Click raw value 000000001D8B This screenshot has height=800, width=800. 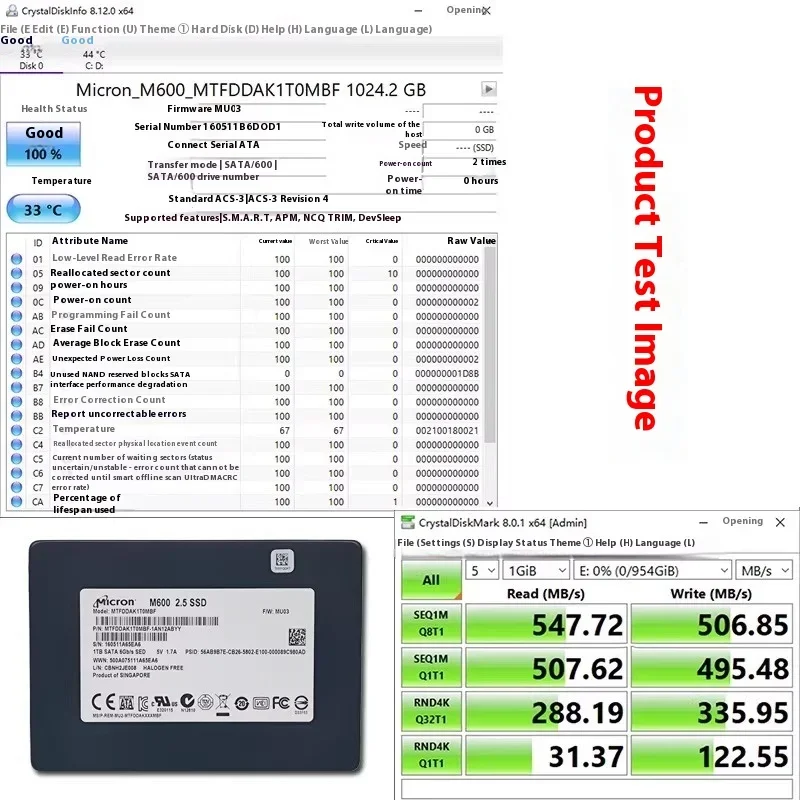447,373
